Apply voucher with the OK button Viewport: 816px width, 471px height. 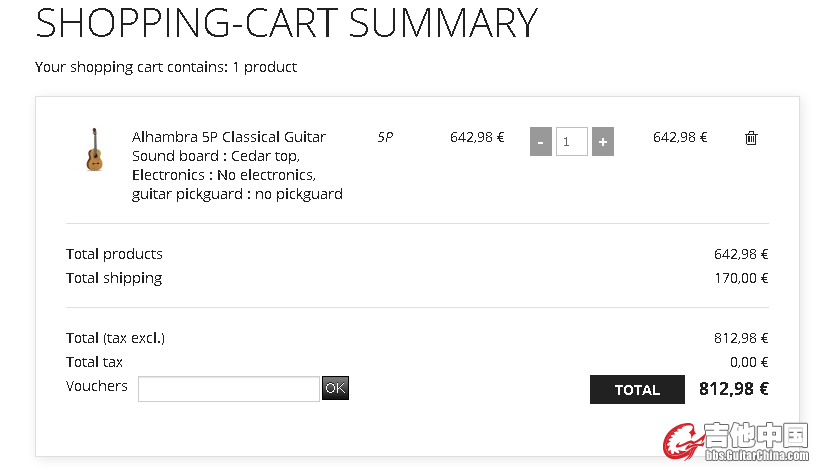coord(335,388)
